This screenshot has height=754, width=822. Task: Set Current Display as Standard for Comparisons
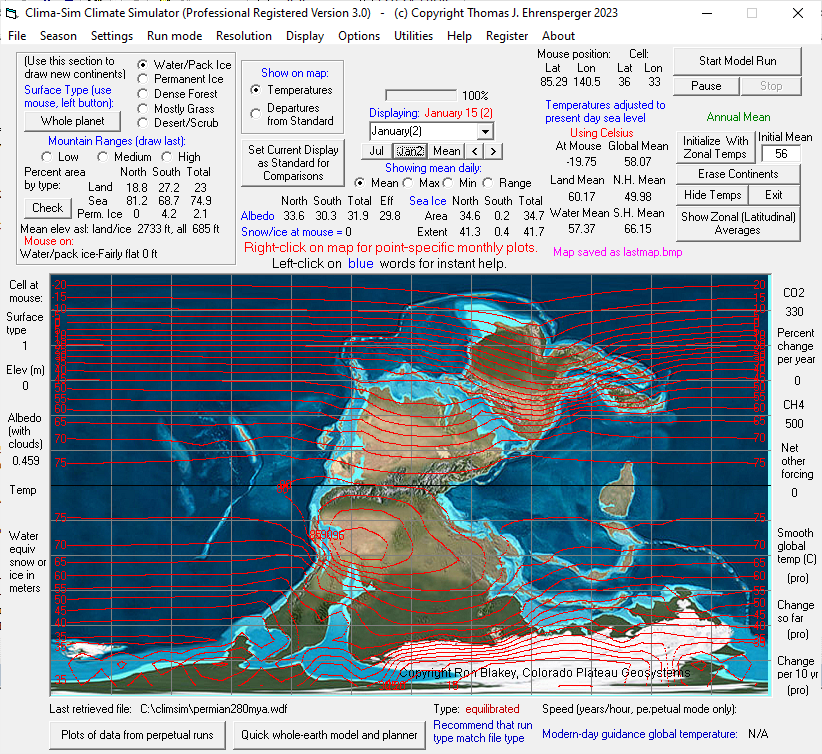(x=293, y=163)
